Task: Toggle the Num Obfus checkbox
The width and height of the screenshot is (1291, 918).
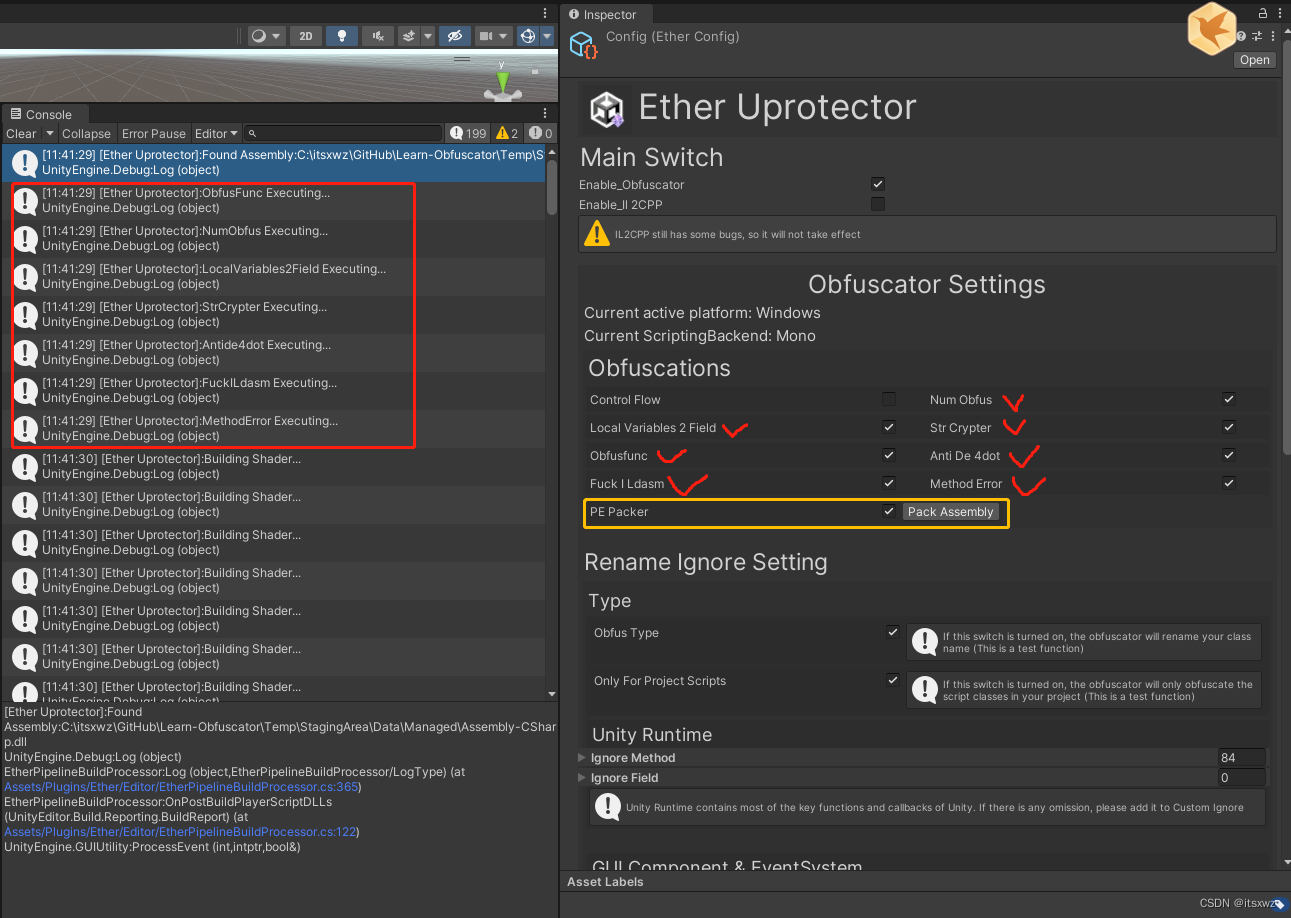Action: tap(1228, 399)
